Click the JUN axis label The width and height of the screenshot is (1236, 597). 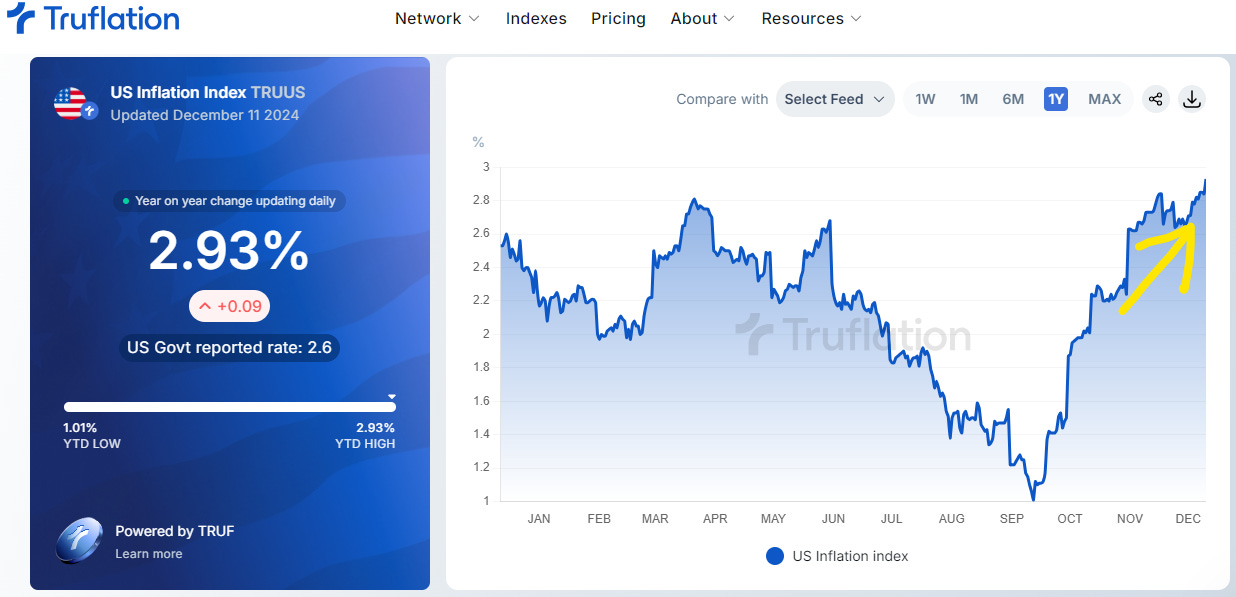tap(833, 519)
